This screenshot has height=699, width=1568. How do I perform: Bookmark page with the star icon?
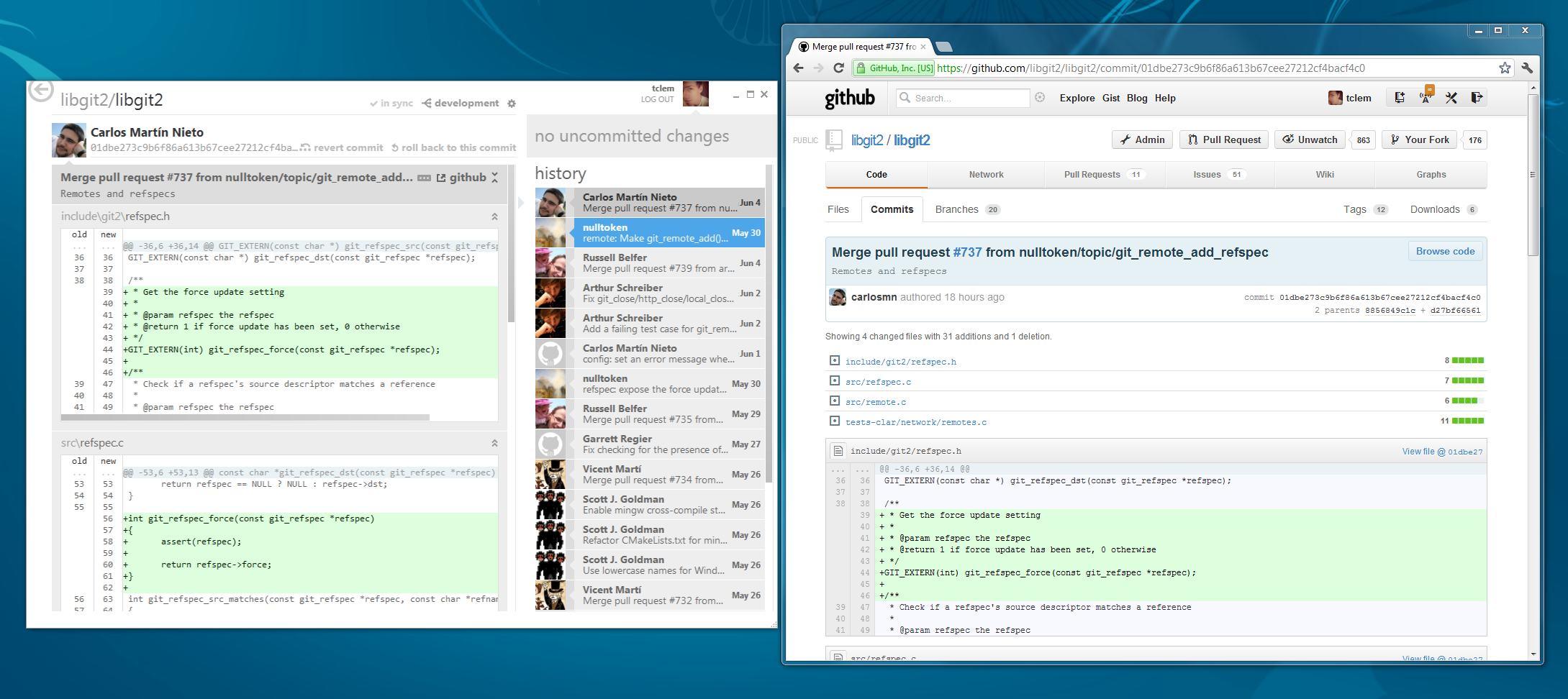click(x=1505, y=68)
